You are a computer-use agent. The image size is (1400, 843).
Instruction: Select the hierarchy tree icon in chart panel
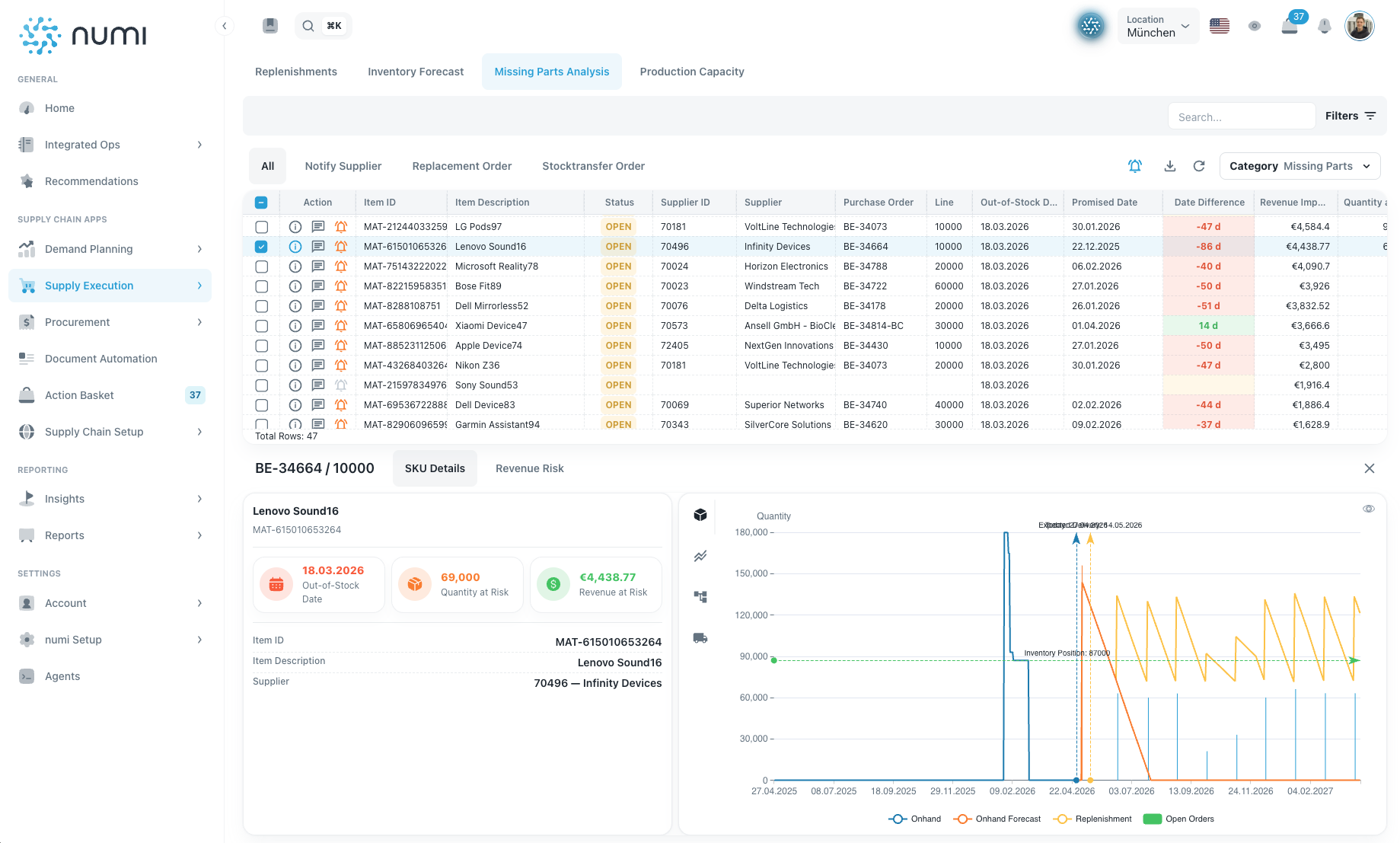(x=700, y=597)
